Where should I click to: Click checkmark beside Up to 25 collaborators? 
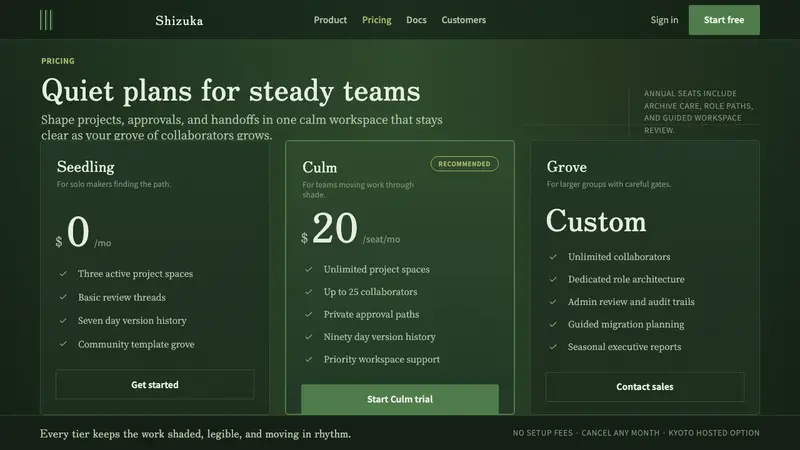(309, 292)
